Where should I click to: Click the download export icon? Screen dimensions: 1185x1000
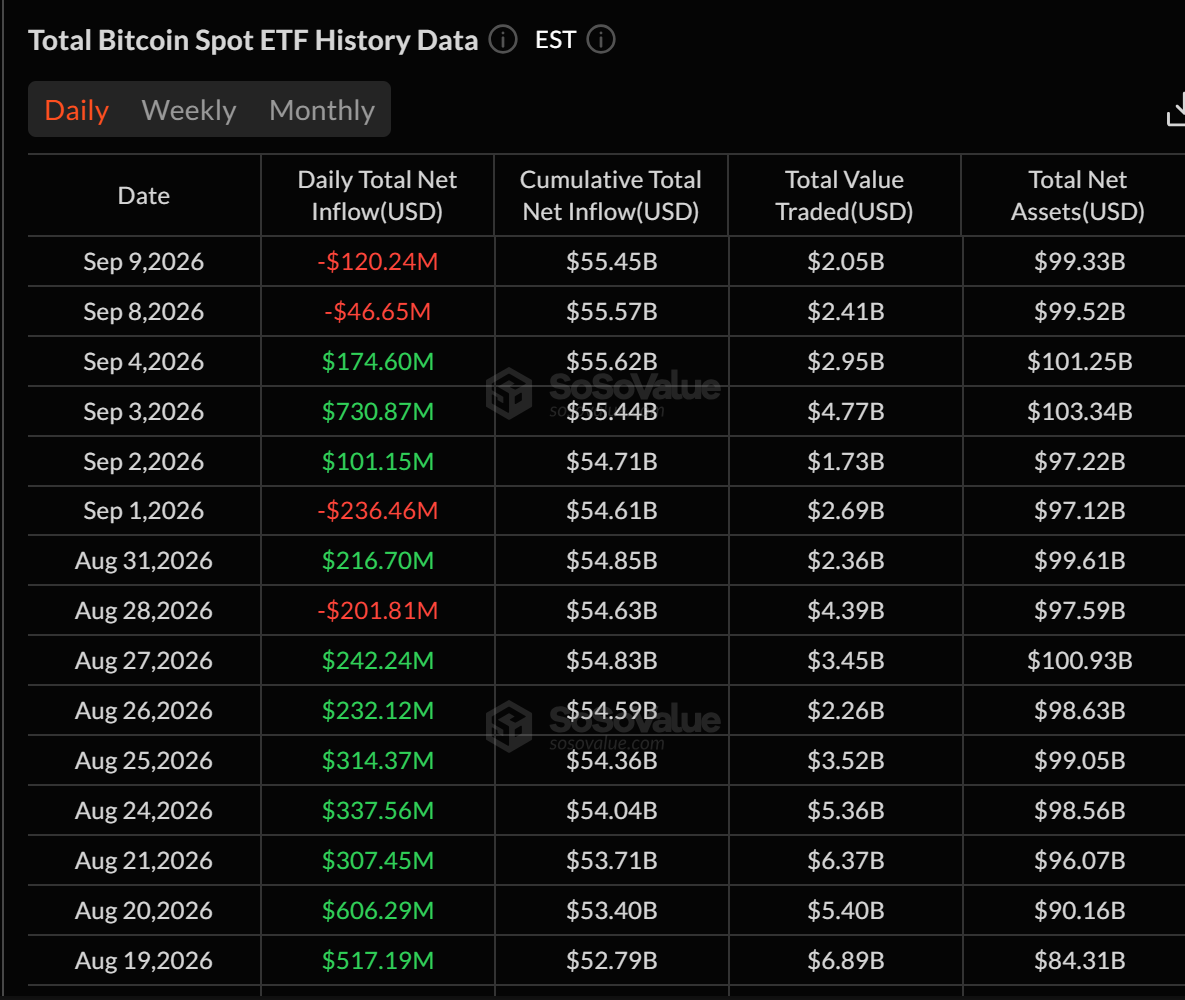[1176, 110]
